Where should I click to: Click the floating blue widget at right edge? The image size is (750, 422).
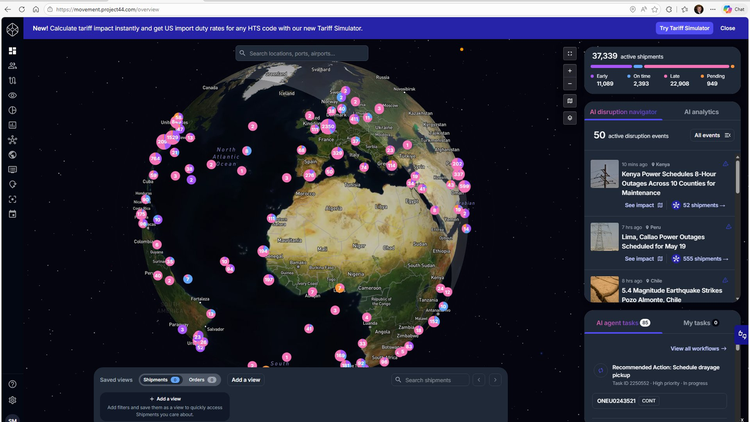(x=742, y=335)
